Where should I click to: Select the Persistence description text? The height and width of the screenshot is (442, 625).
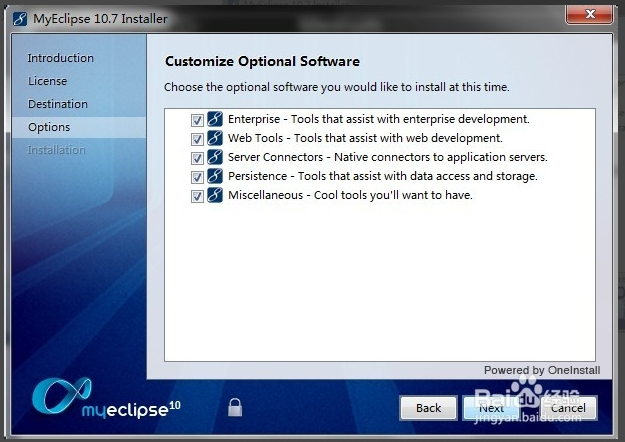[x=383, y=176]
